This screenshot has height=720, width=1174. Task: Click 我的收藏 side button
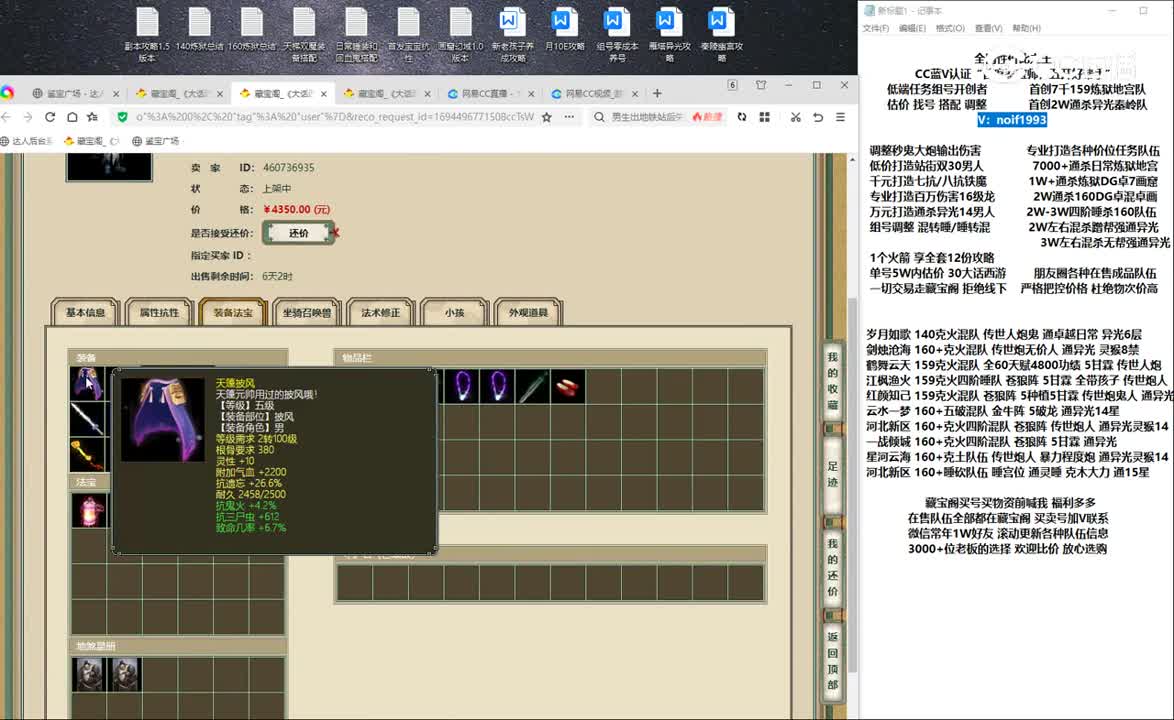click(833, 381)
